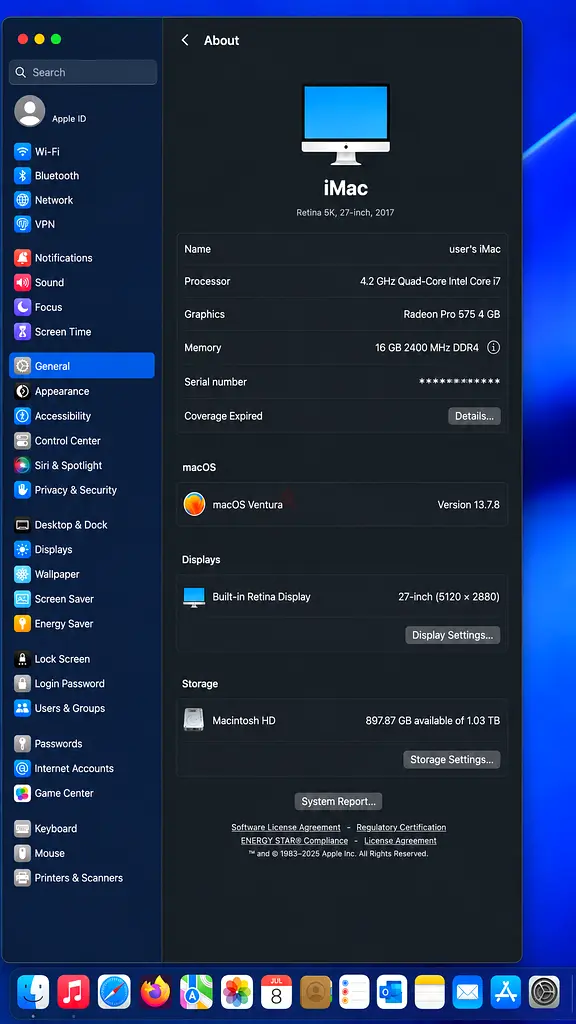Launch Firefox from the Dock

point(155,992)
